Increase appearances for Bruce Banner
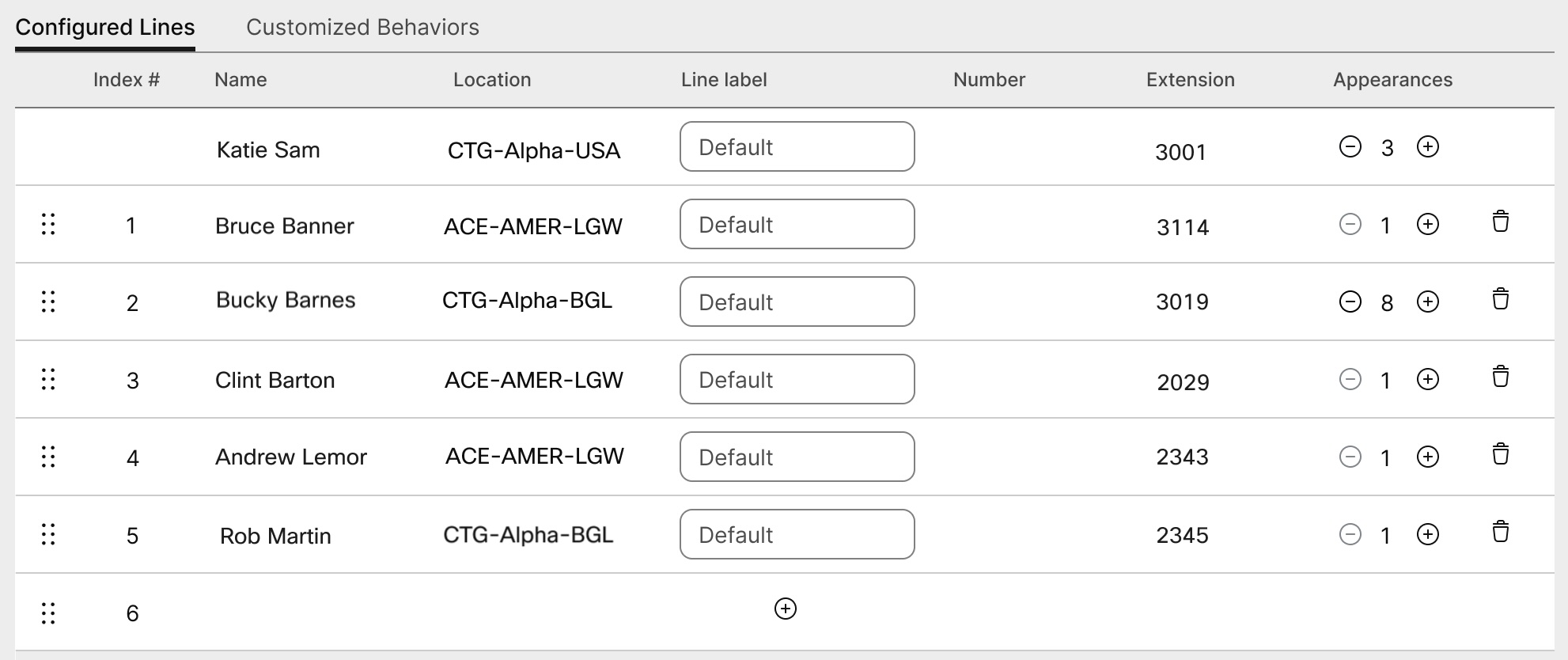 pyautogui.click(x=1428, y=224)
